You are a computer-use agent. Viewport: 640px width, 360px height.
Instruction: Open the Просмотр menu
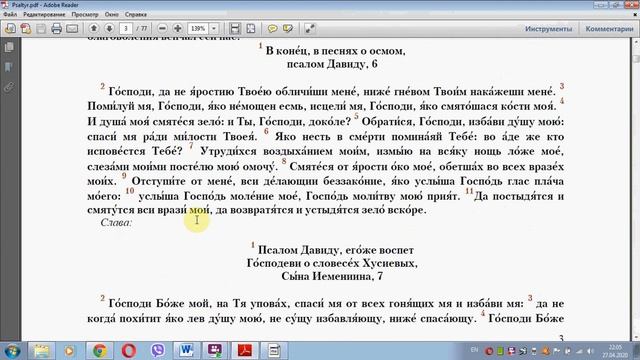85,14
